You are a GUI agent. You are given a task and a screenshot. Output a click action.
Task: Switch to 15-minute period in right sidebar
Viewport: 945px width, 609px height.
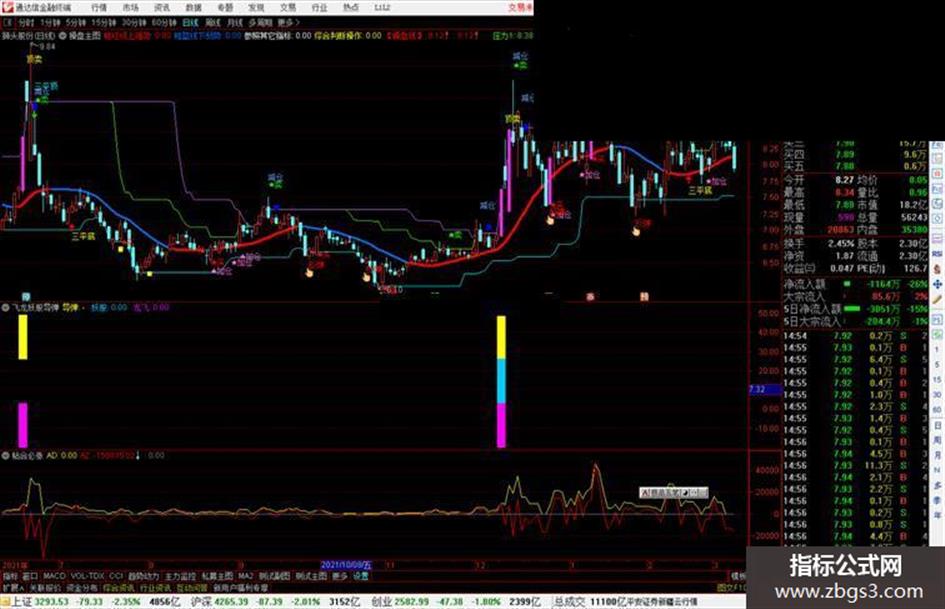point(937,380)
